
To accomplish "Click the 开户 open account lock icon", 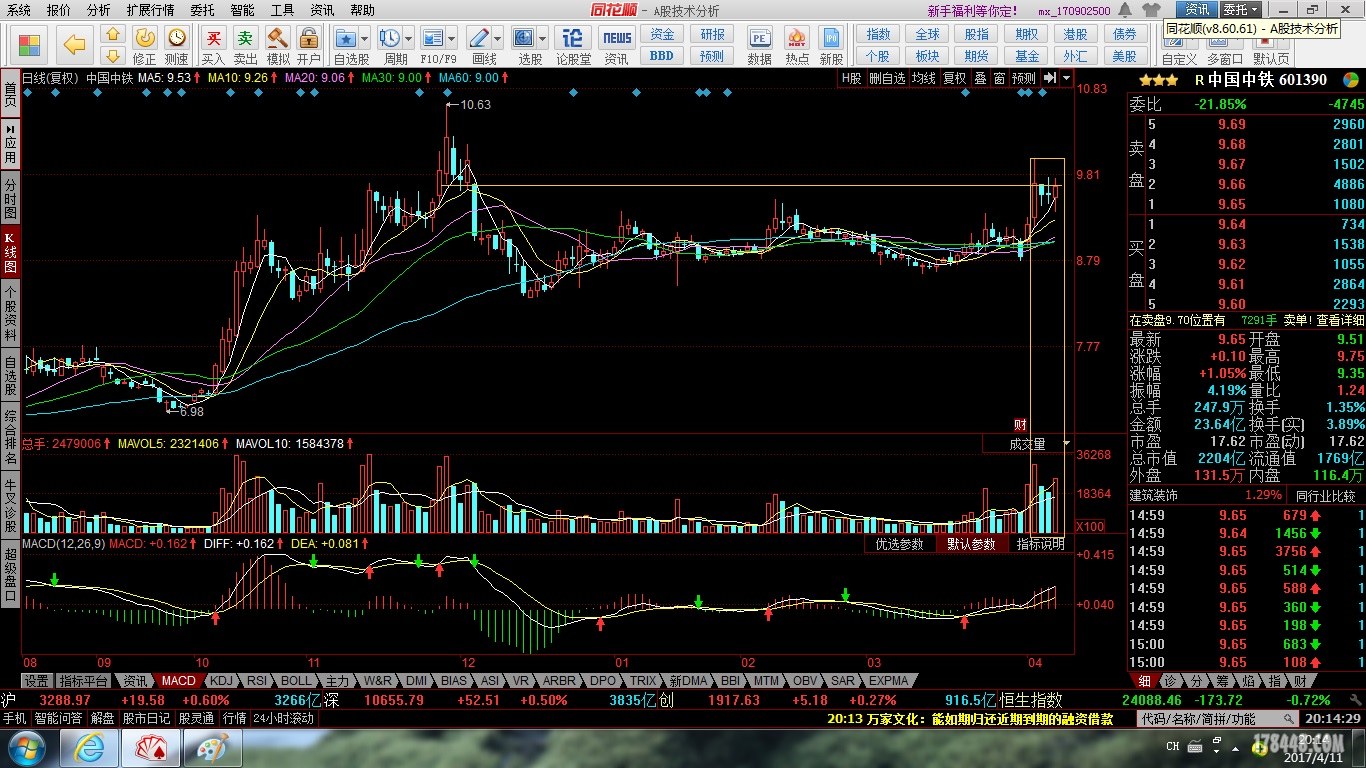I will pos(309,38).
